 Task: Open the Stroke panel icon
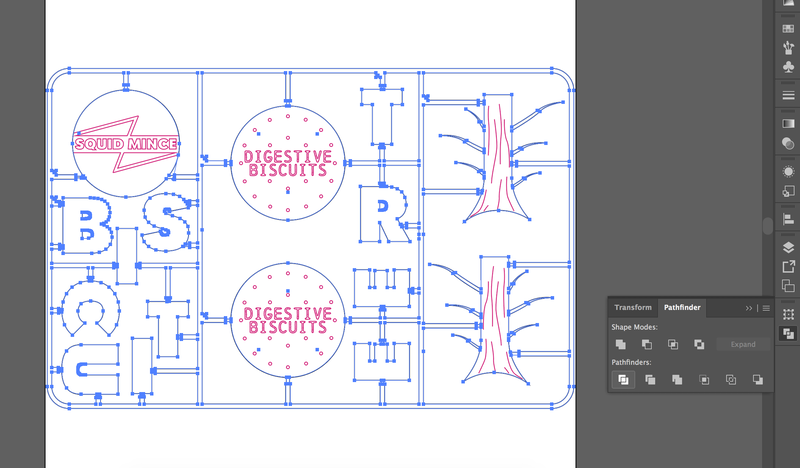788,95
